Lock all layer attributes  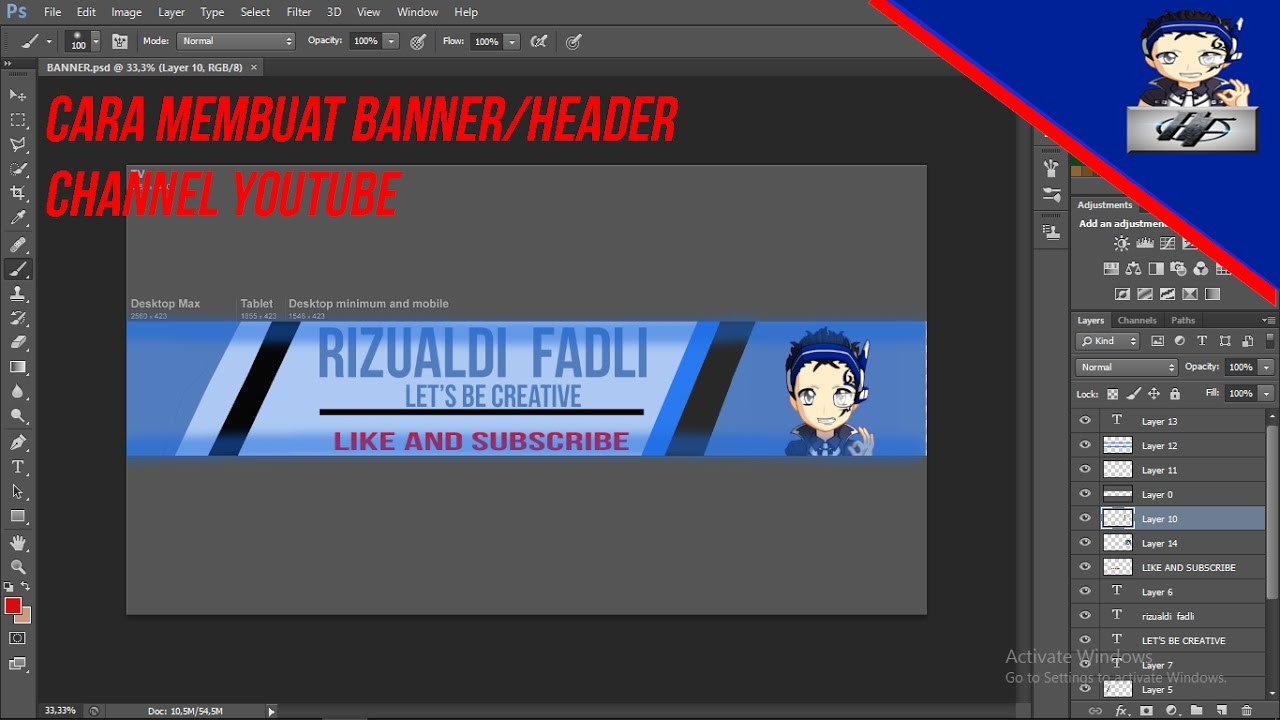(1174, 394)
